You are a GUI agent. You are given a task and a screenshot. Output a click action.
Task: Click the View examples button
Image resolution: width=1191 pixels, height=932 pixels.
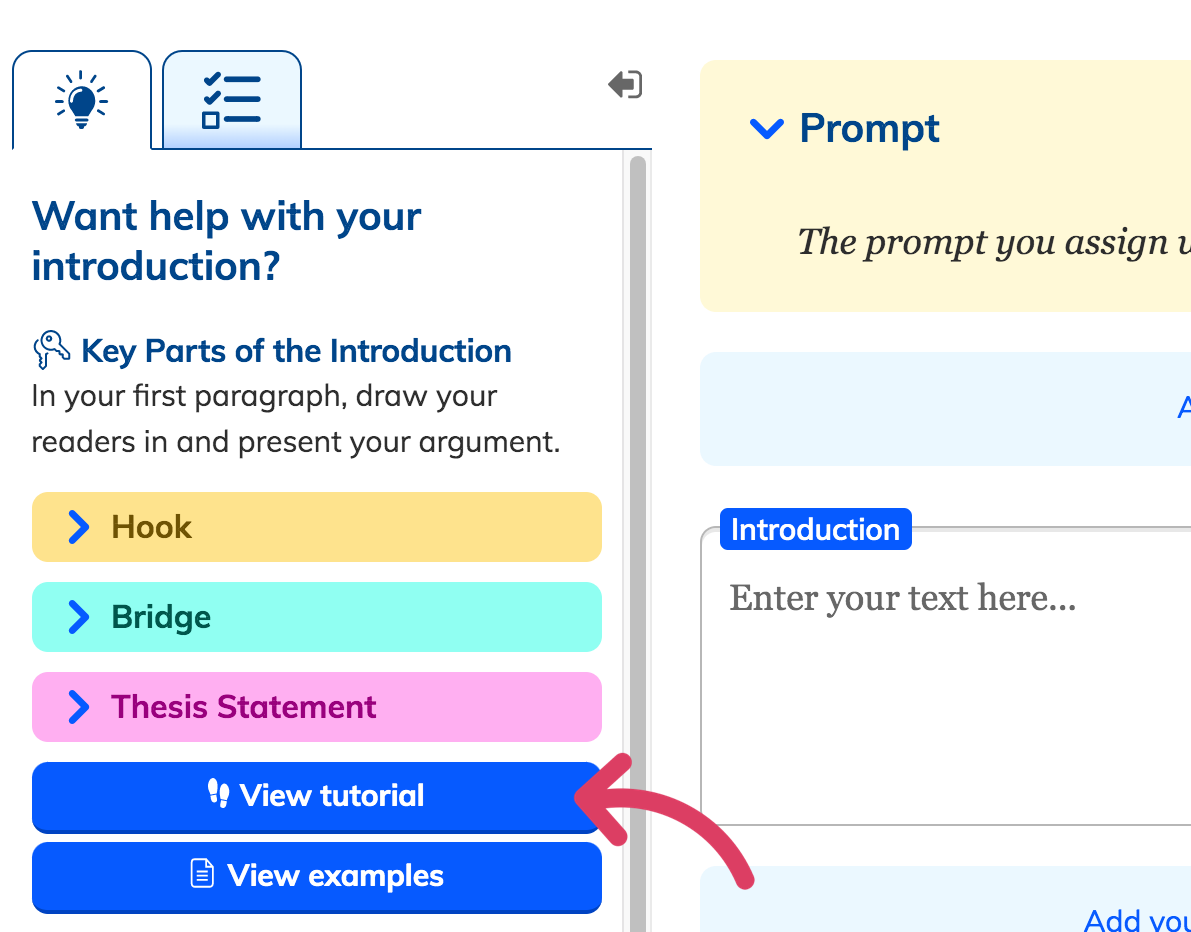(317, 876)
